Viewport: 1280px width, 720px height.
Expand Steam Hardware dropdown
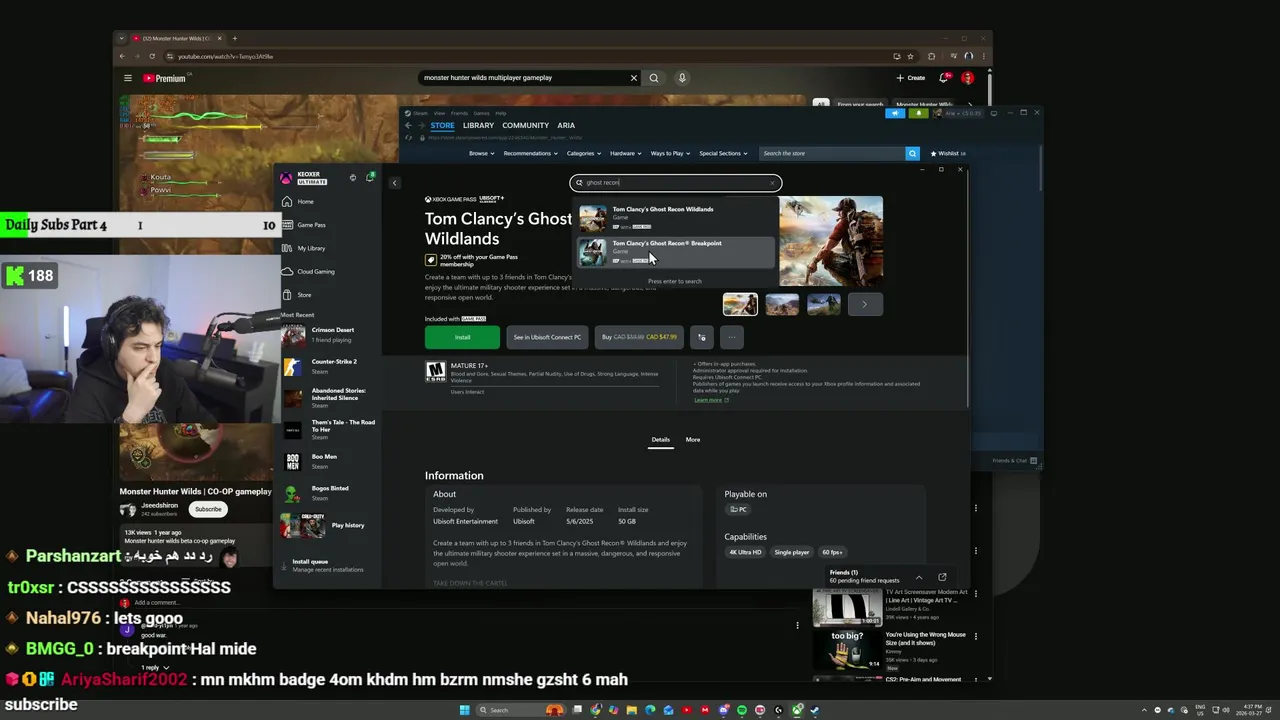[626, 153]
